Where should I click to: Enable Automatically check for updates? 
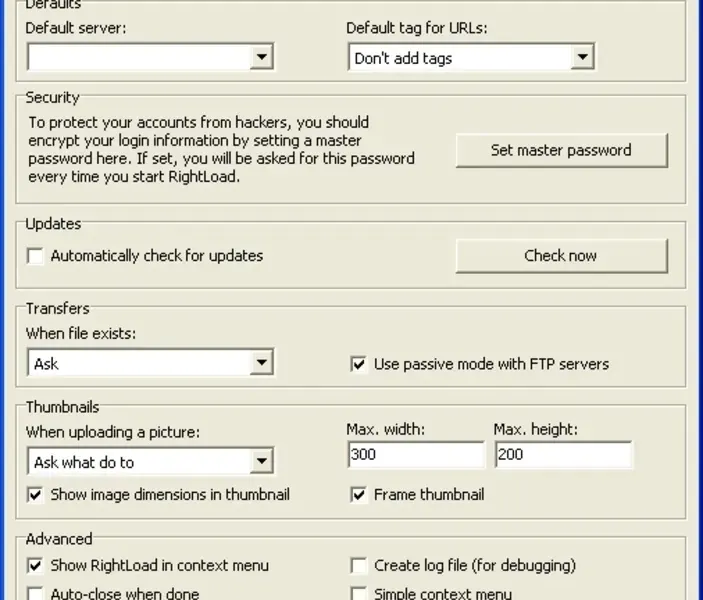tap(35, 256)
